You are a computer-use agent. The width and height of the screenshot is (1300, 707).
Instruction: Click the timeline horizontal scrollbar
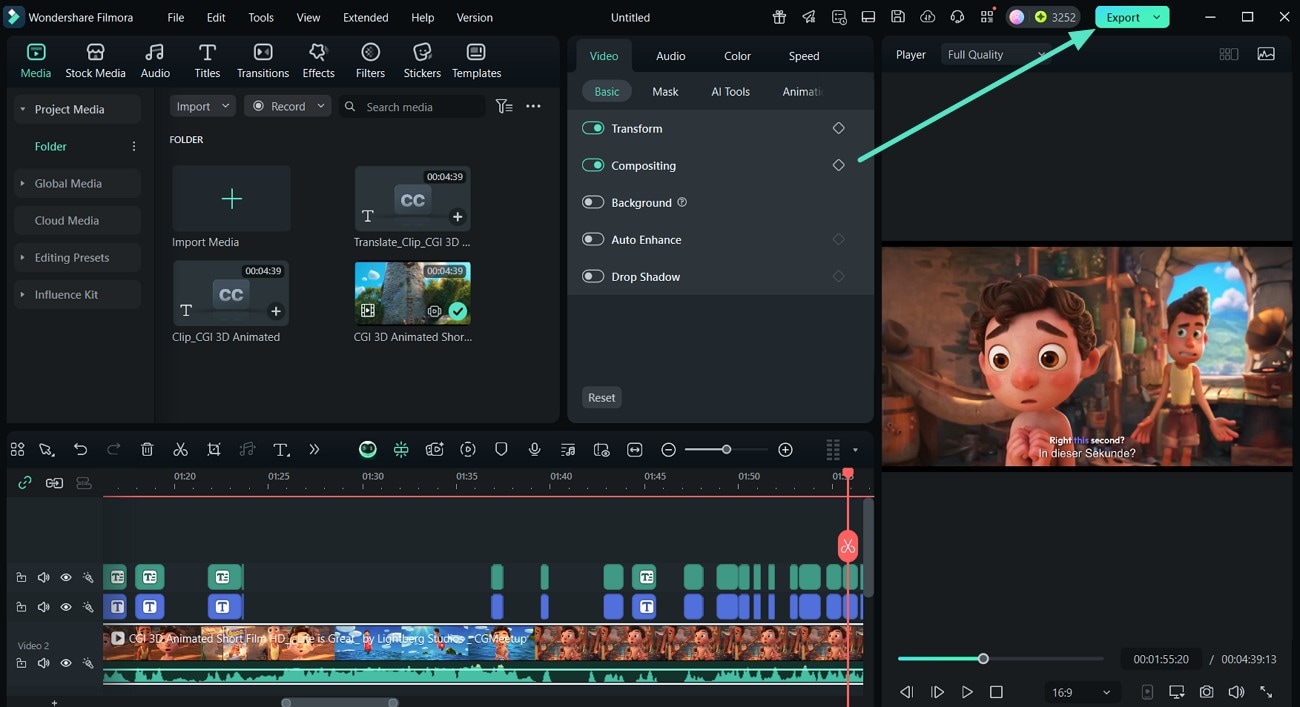tap(340, 702)
